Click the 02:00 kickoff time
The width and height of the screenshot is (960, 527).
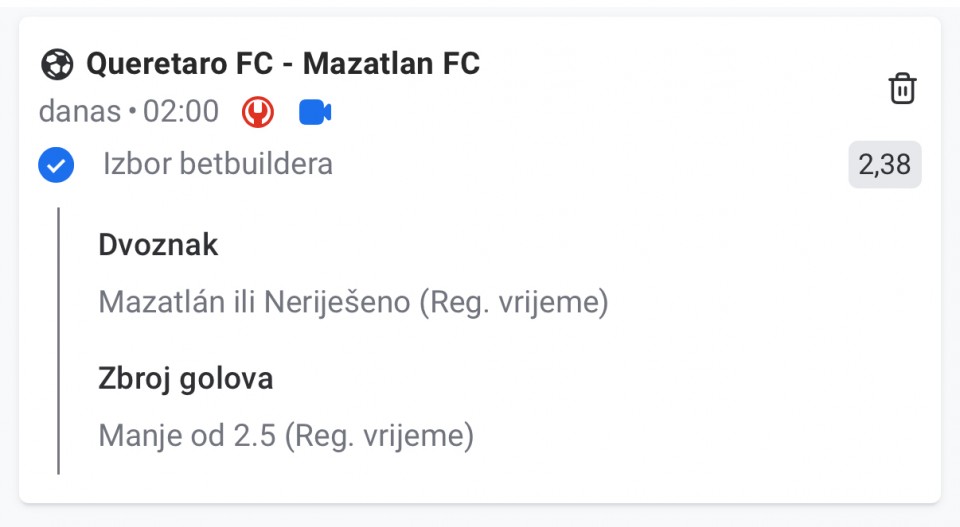pos(181,112)
